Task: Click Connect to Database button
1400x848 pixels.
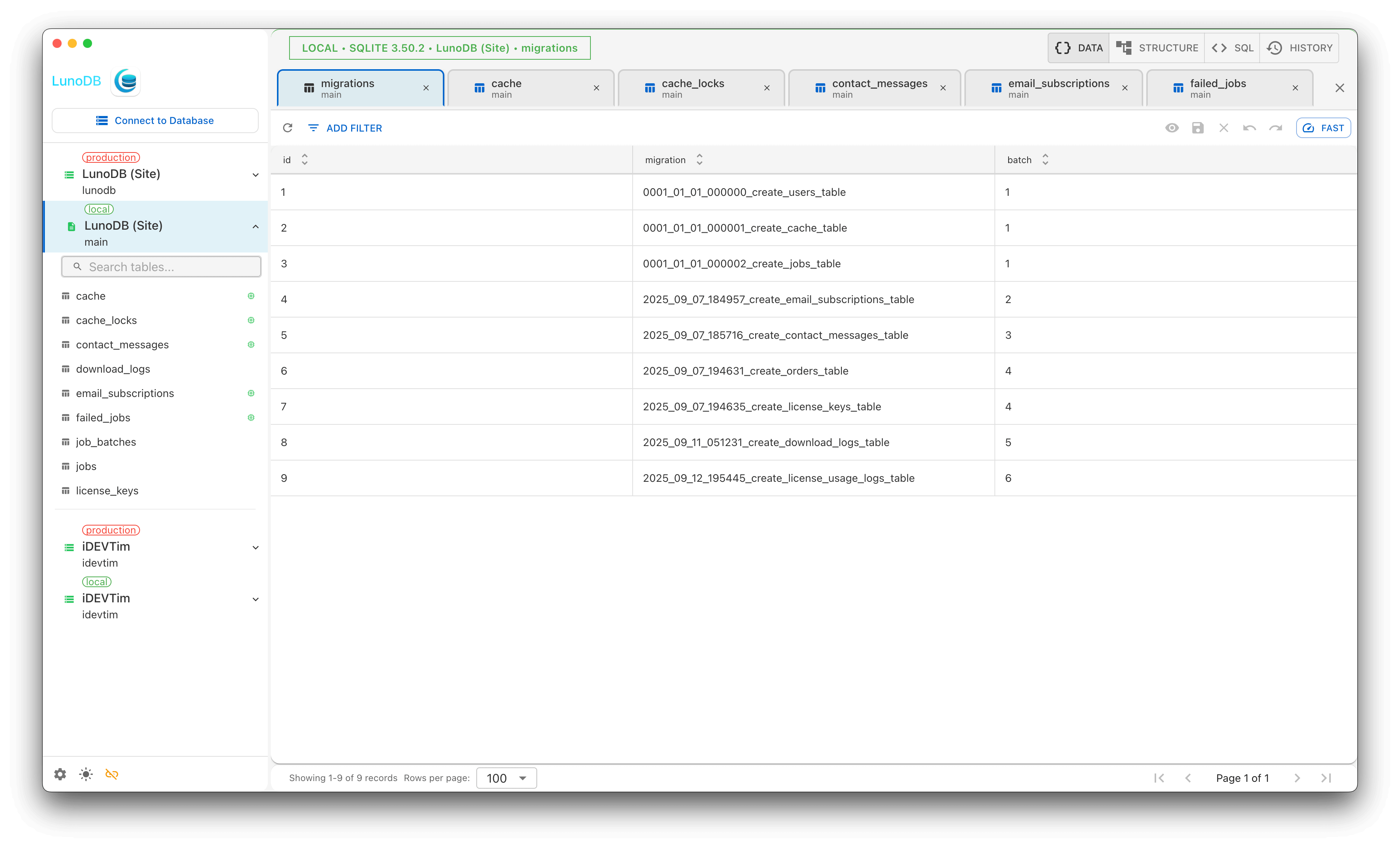Action: point(155,121)
